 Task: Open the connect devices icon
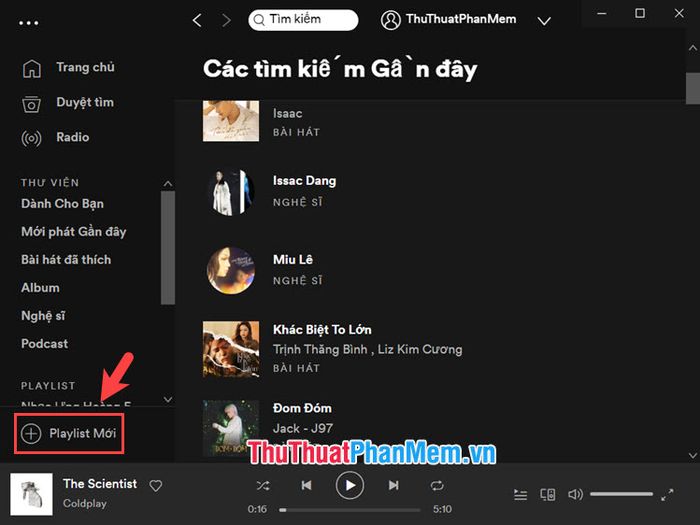click(x=548, y=495)
